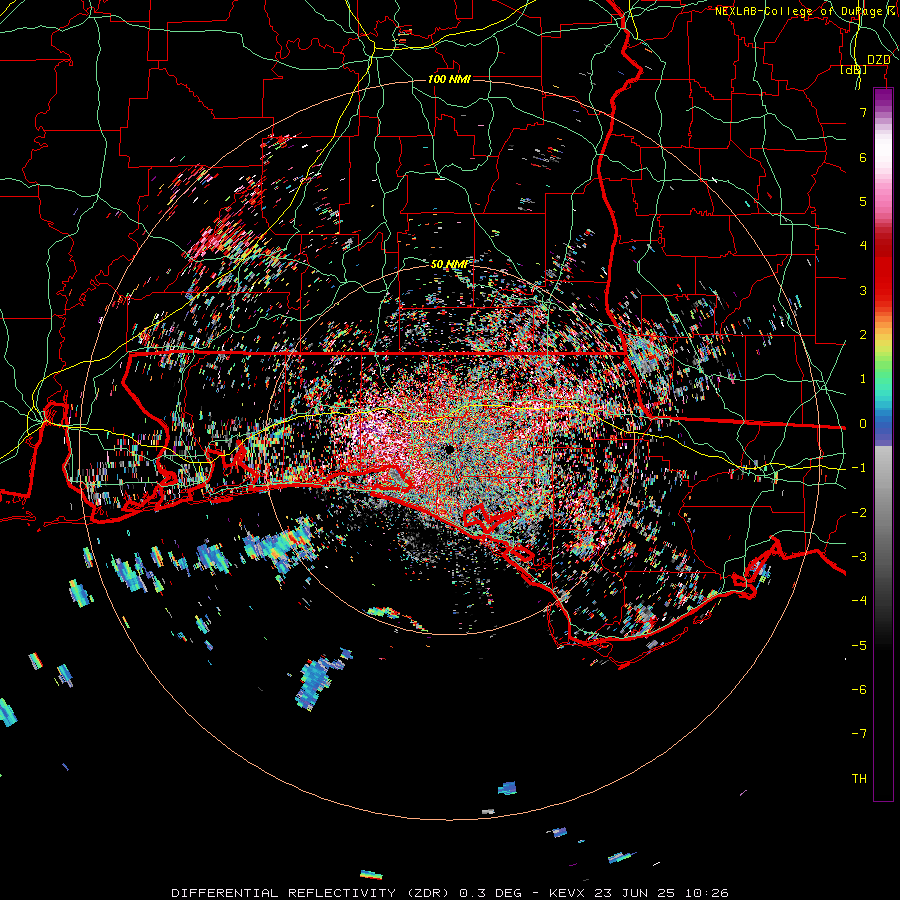Viewport: 900px width, 900px height.
Task: Click the KEVX station identifier
Action: [569, 893]
